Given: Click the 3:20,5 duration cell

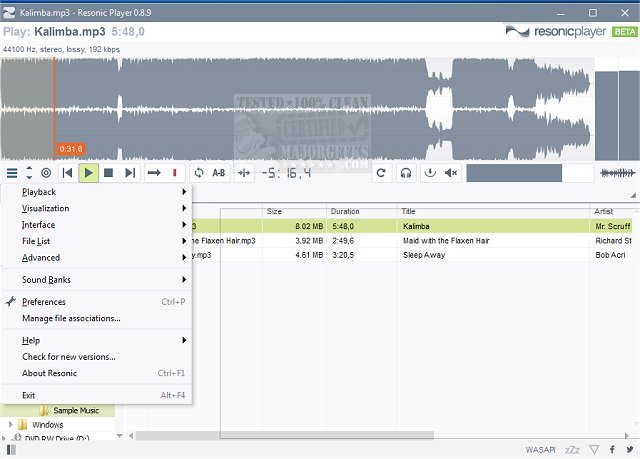Looking at the screenshot, I should [x=343, y=255].
